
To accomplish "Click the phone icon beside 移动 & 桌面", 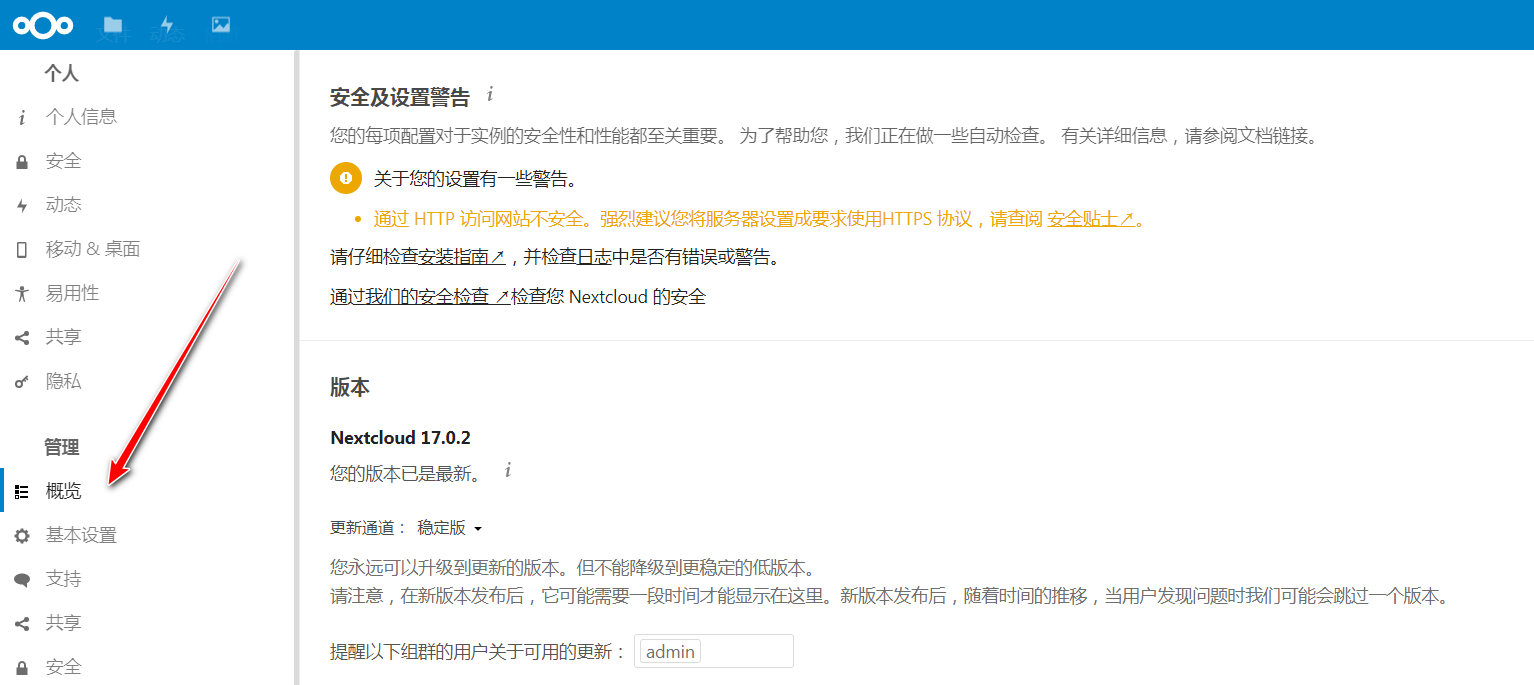I will (x=22, y=250).
